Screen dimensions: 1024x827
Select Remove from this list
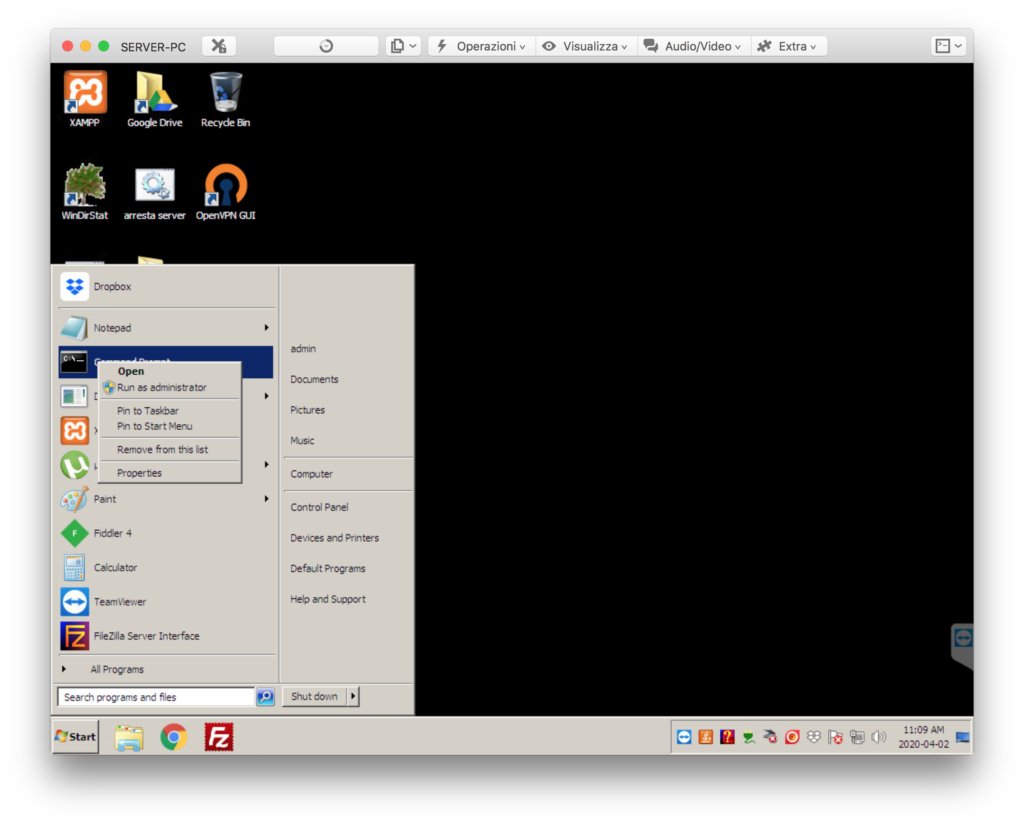point(170,450)
